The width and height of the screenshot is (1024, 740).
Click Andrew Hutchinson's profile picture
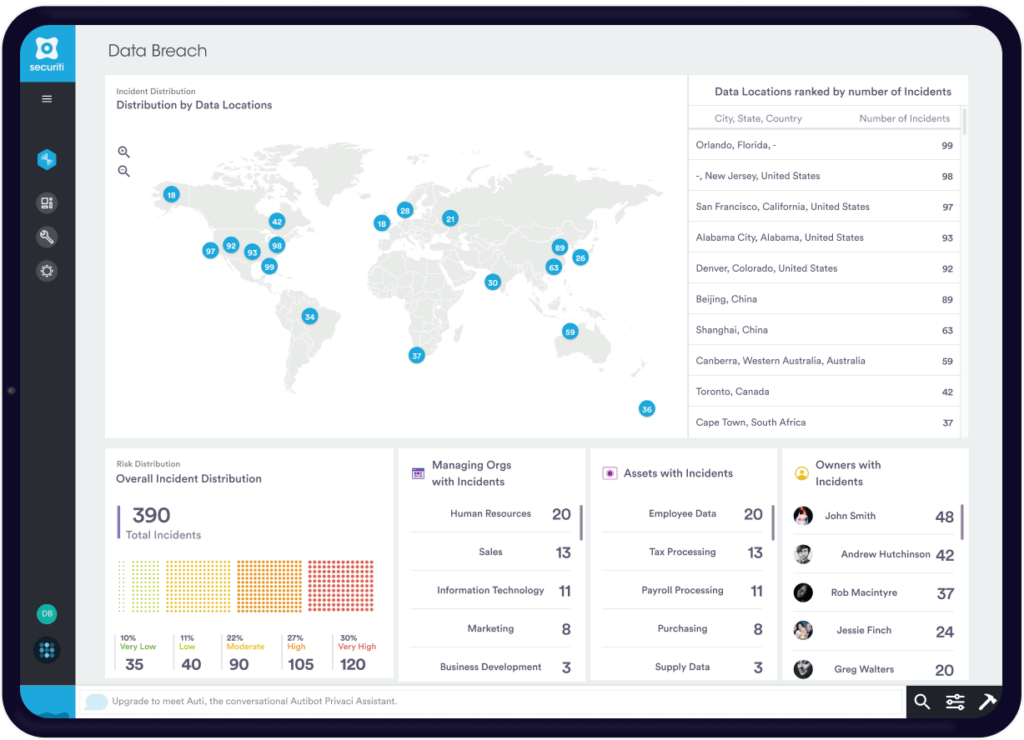coord(803,554)
